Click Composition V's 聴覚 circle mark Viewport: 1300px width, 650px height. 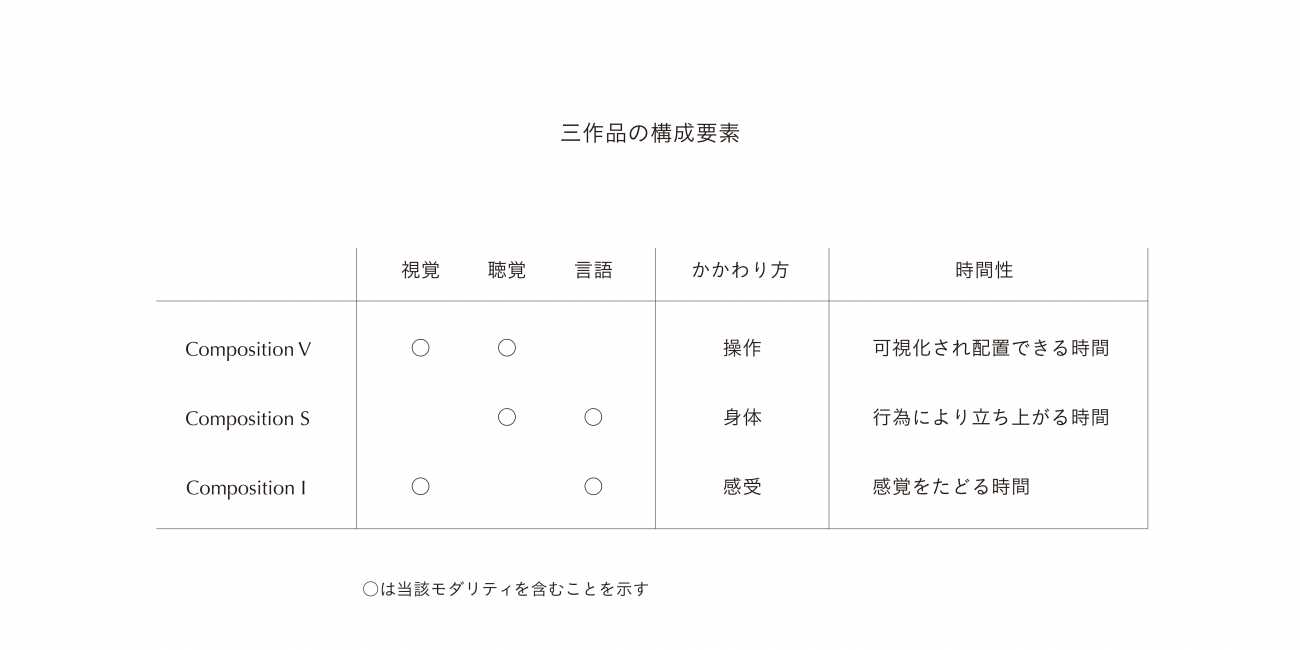507,348
